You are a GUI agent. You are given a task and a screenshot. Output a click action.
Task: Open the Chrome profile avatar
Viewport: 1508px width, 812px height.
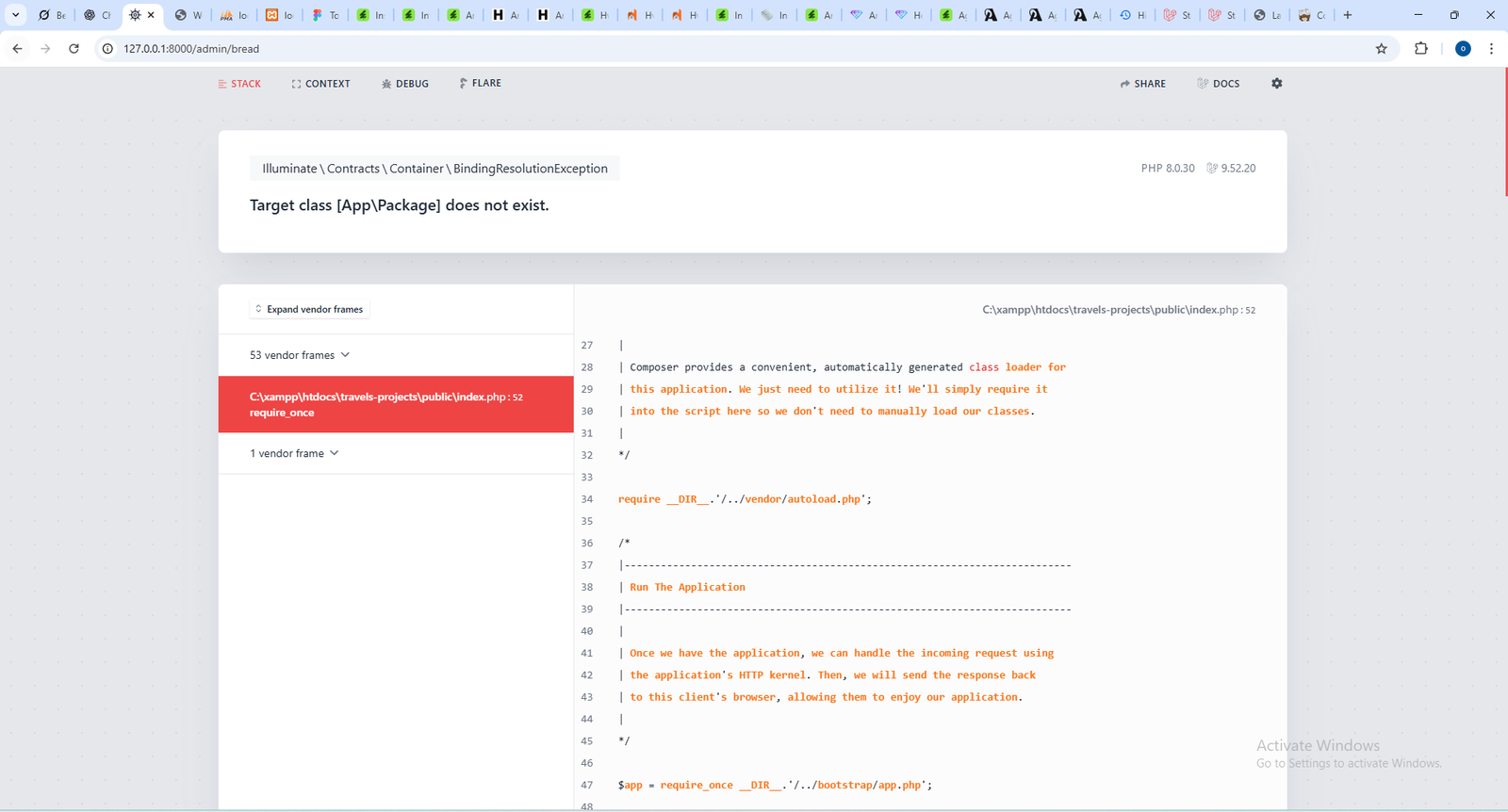click(x=1463, y=49)
